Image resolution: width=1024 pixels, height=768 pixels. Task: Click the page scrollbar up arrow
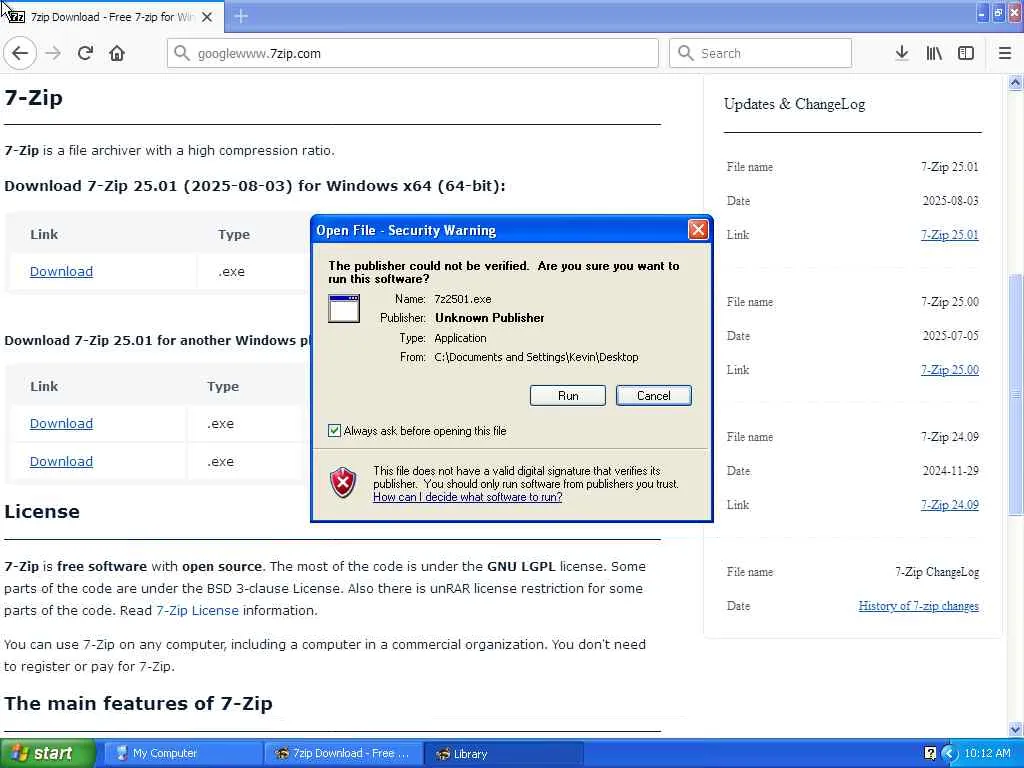pos(1016,82)
